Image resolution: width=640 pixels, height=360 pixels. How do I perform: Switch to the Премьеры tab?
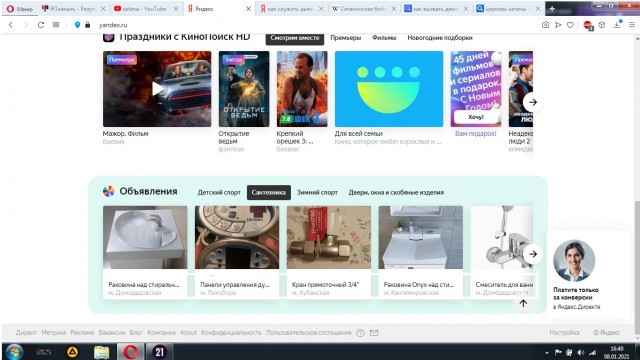[x=346, y=38]
